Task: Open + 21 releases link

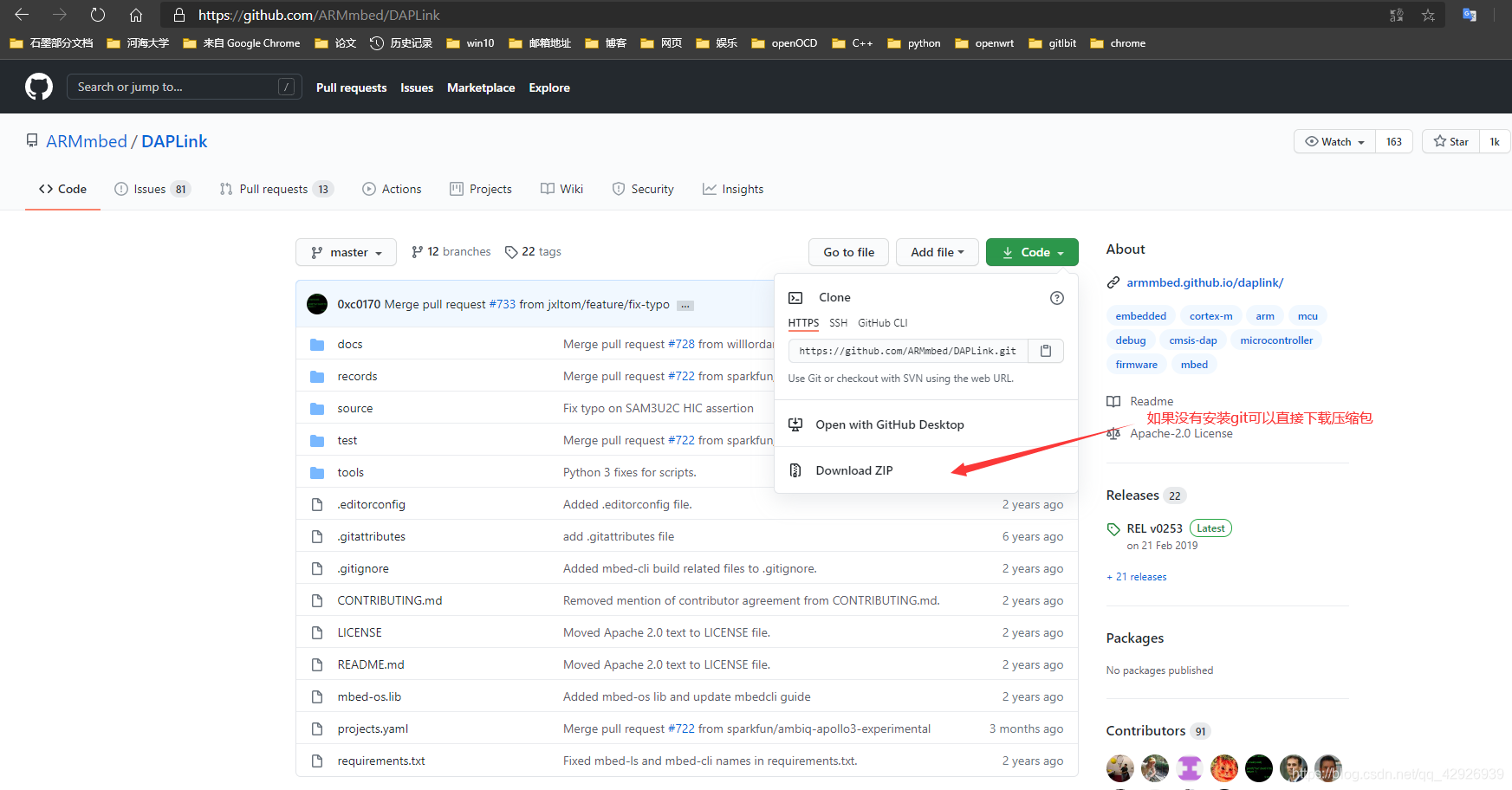Action: (1137, 577)
